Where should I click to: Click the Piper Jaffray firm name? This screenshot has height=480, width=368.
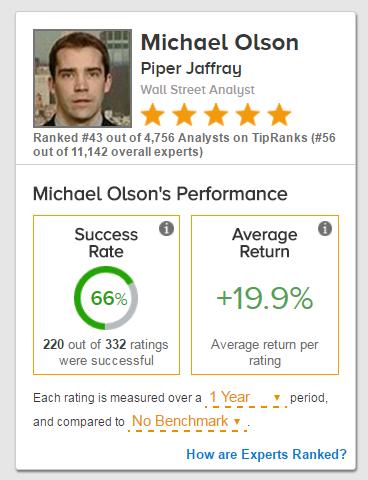[x=191, y=69]
